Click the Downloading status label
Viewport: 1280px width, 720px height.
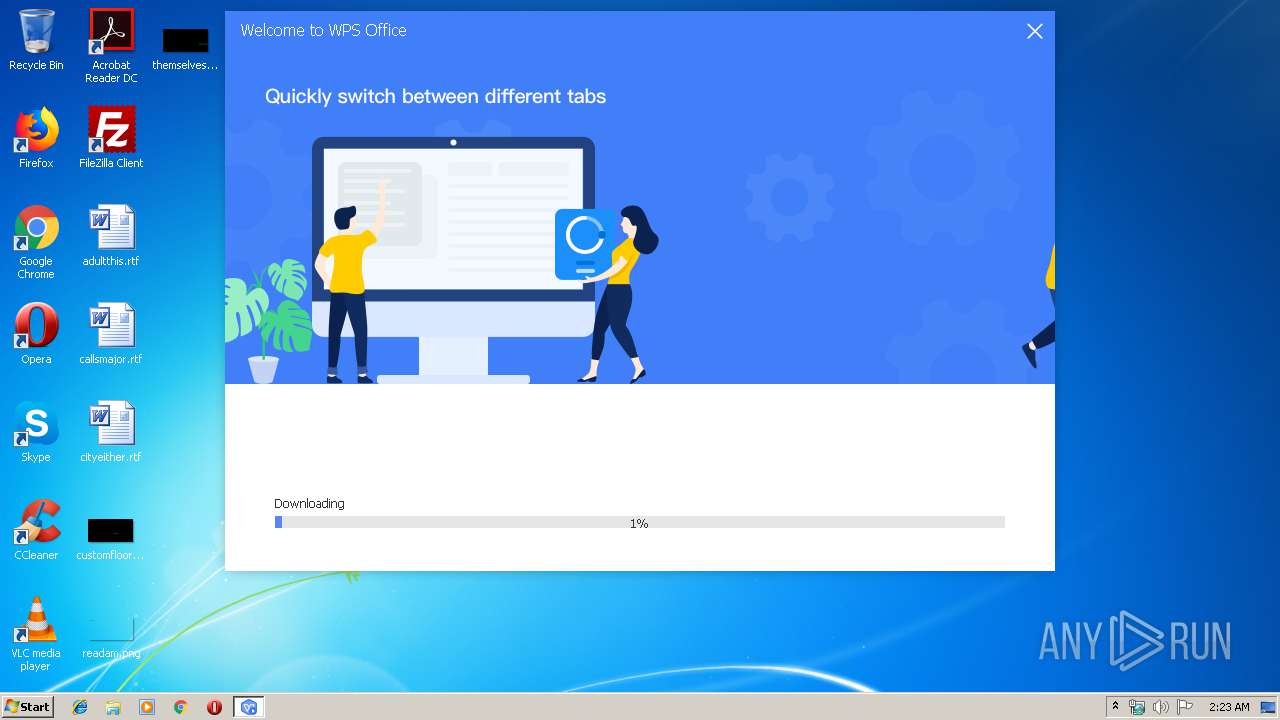coord(309,503)
